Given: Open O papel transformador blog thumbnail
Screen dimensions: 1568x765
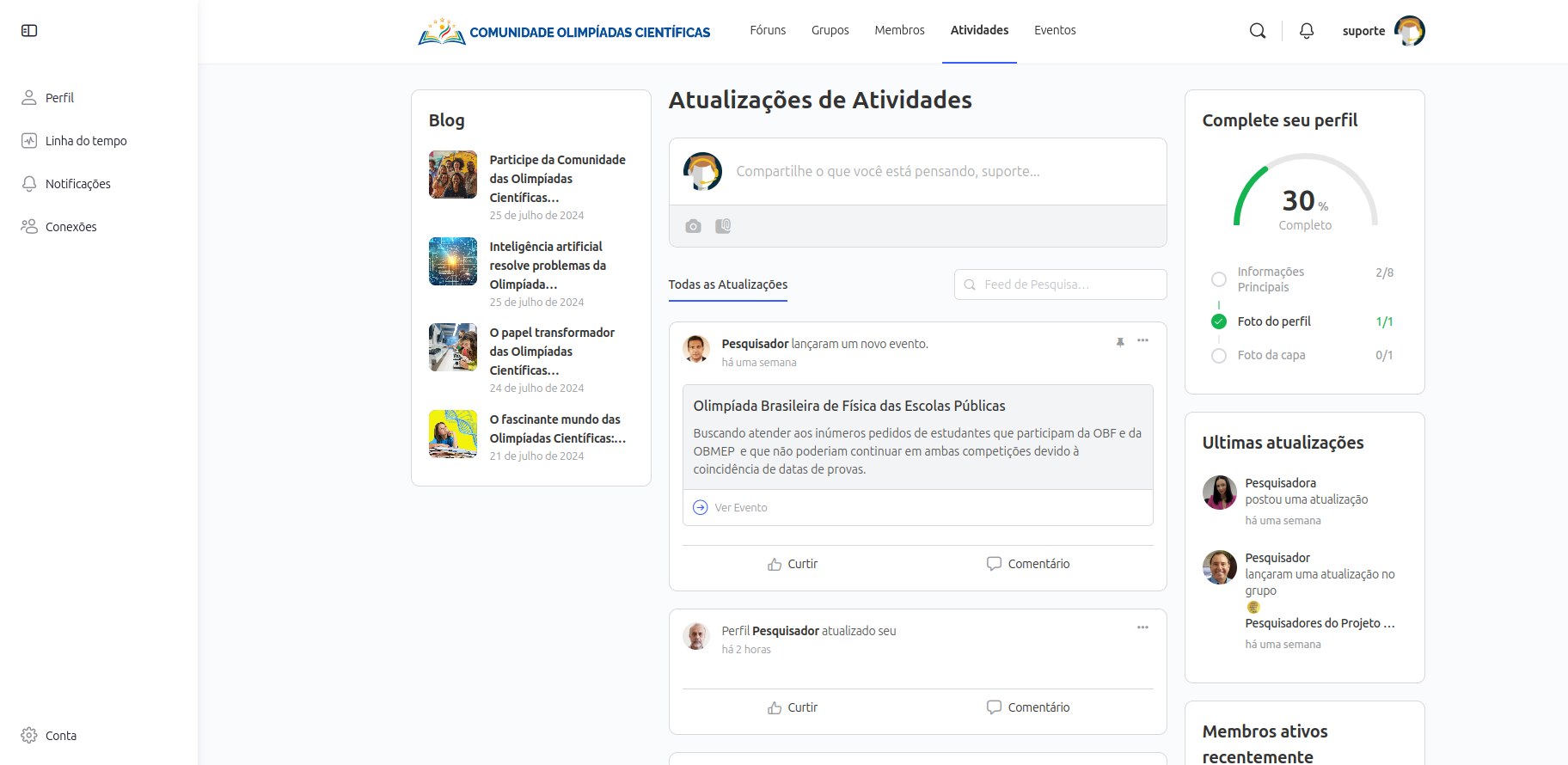Looking at the screenshot, I should click(453, 347).
